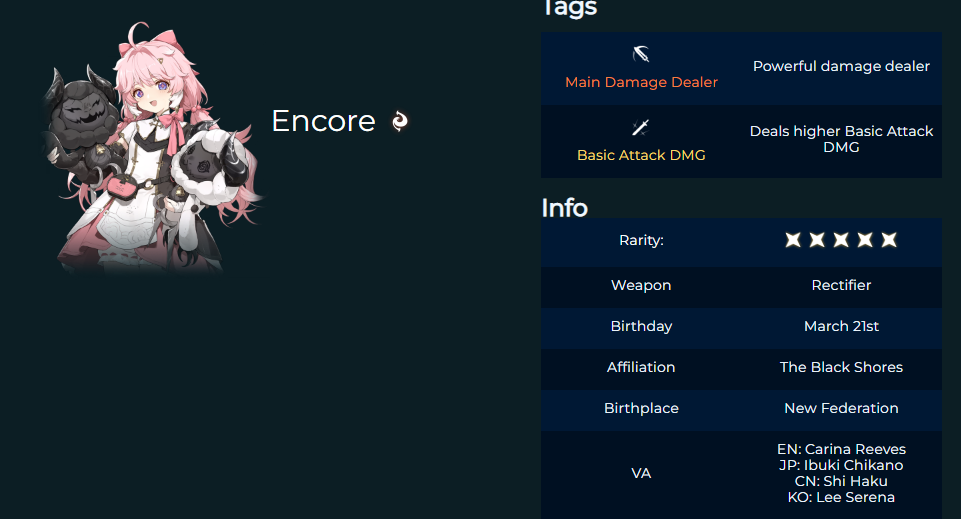Click the EN: Carina Reeves voice actor entry

[x=841, y=449]
